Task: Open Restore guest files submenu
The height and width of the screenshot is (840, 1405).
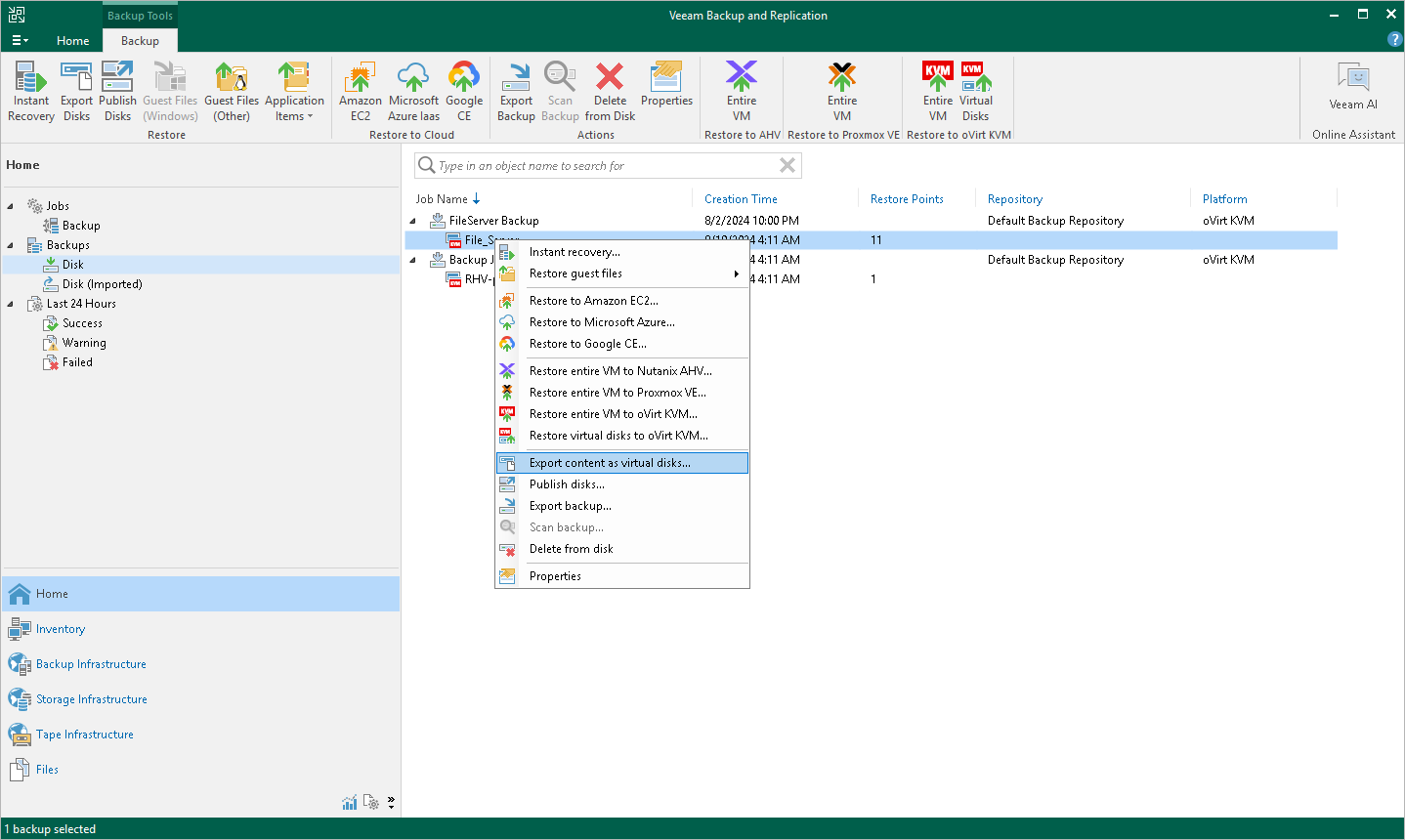Action: tap(622, 273)
